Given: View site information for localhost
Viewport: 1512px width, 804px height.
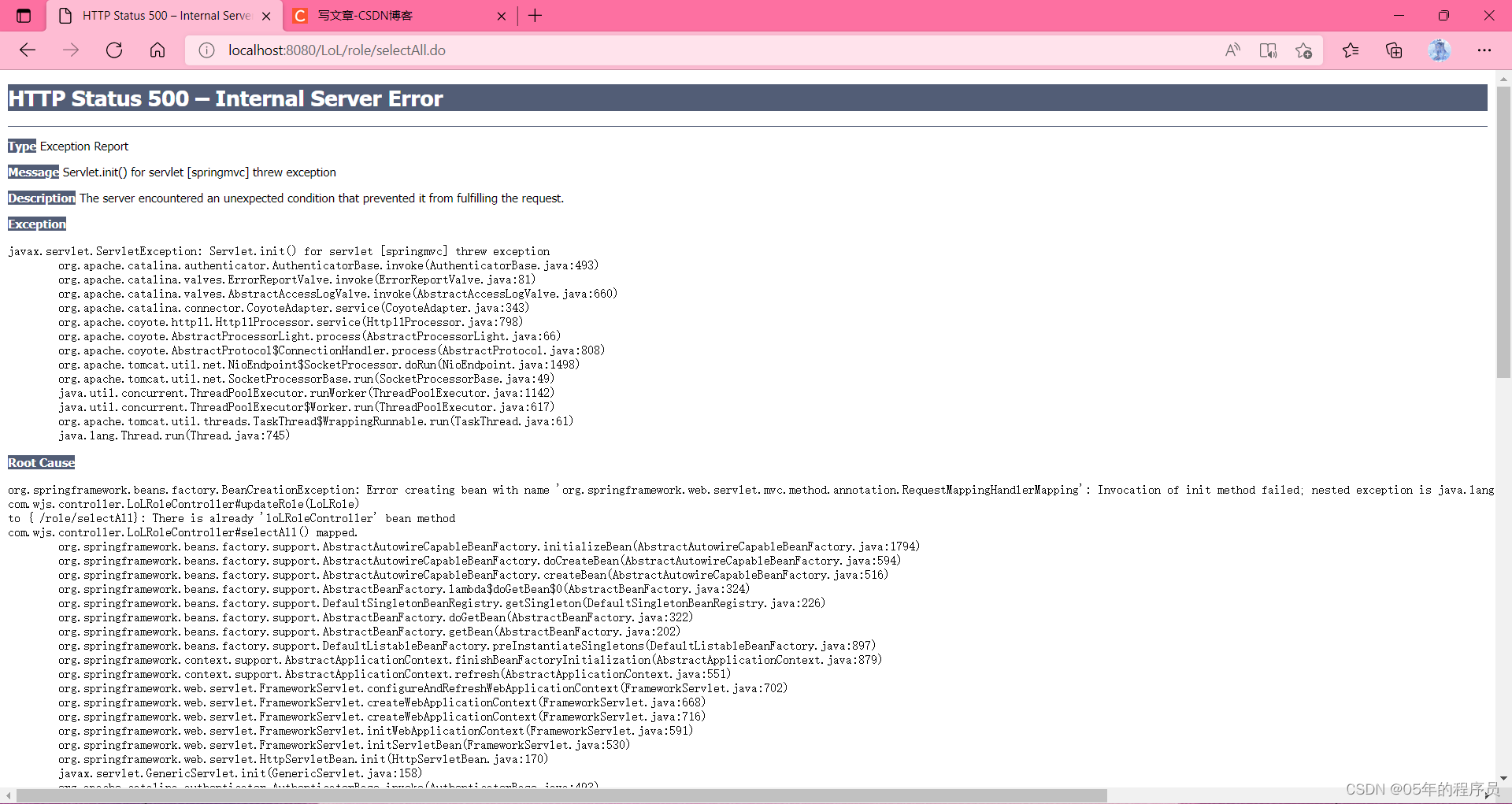Looking at the screenshot, I should tap(206, 50).
